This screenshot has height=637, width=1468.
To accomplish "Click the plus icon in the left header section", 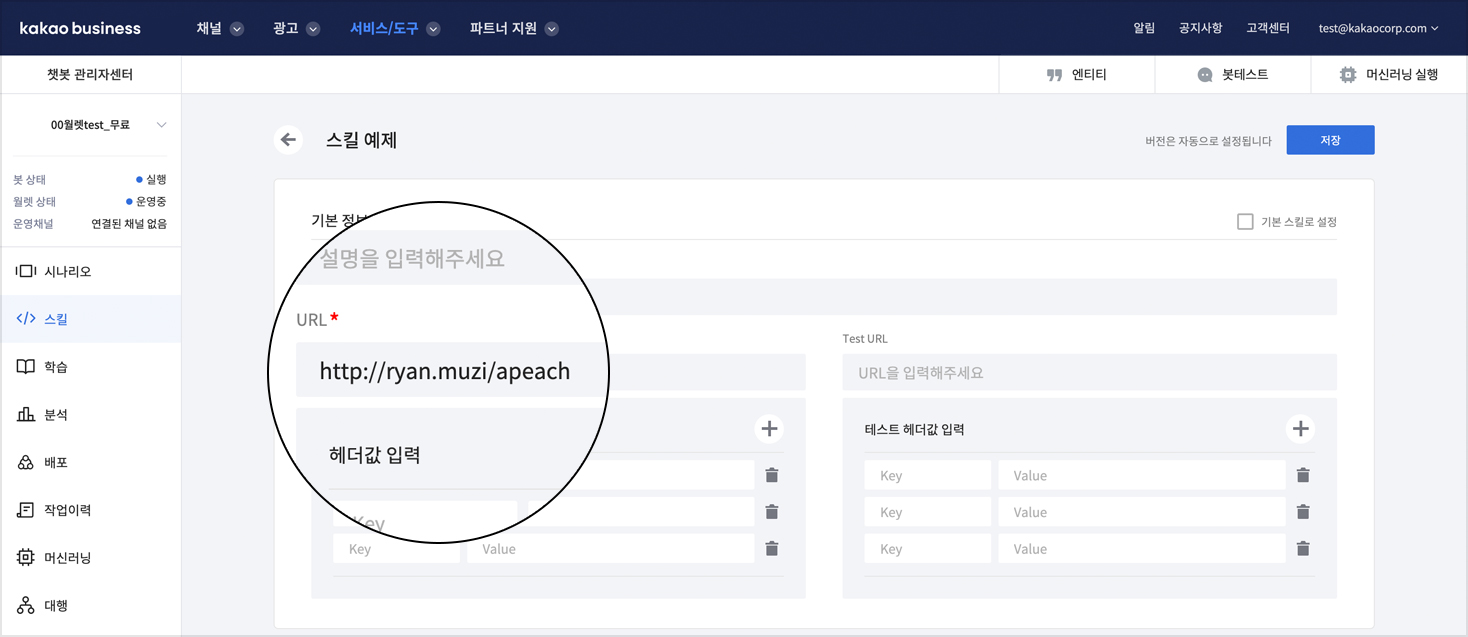I will click(x=769, y=429).
